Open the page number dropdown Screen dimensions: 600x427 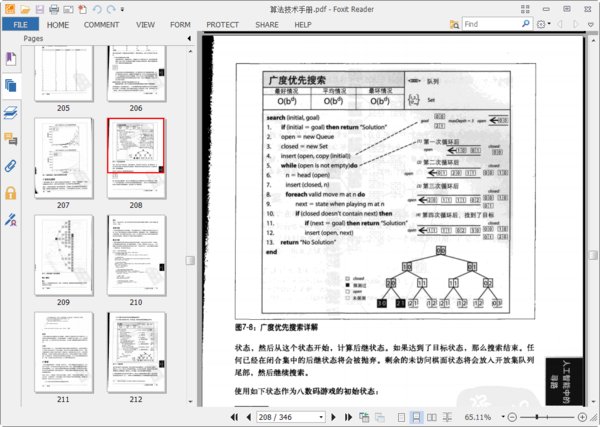[321, 417]
